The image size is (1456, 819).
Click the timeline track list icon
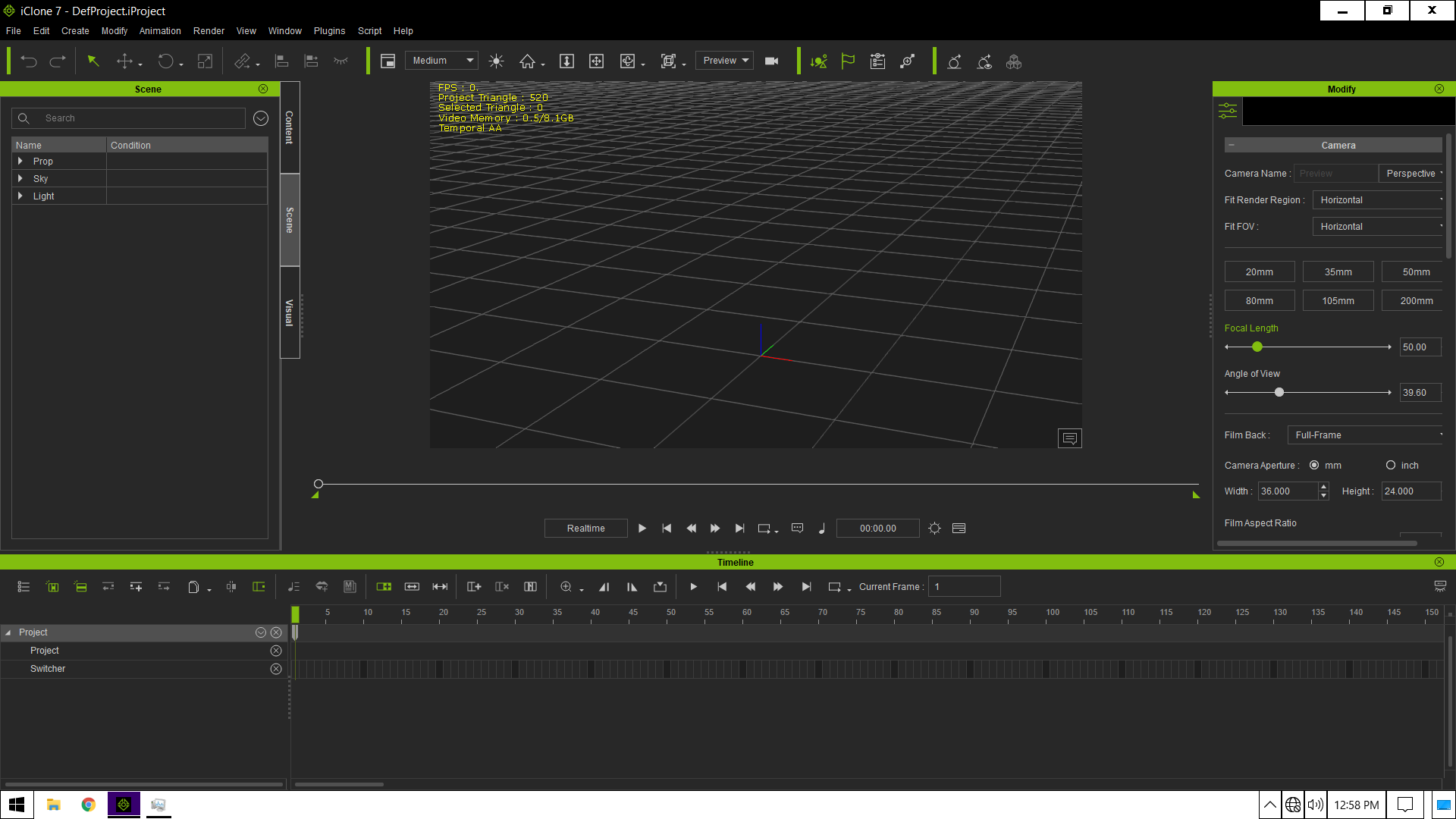click(24, 587)
